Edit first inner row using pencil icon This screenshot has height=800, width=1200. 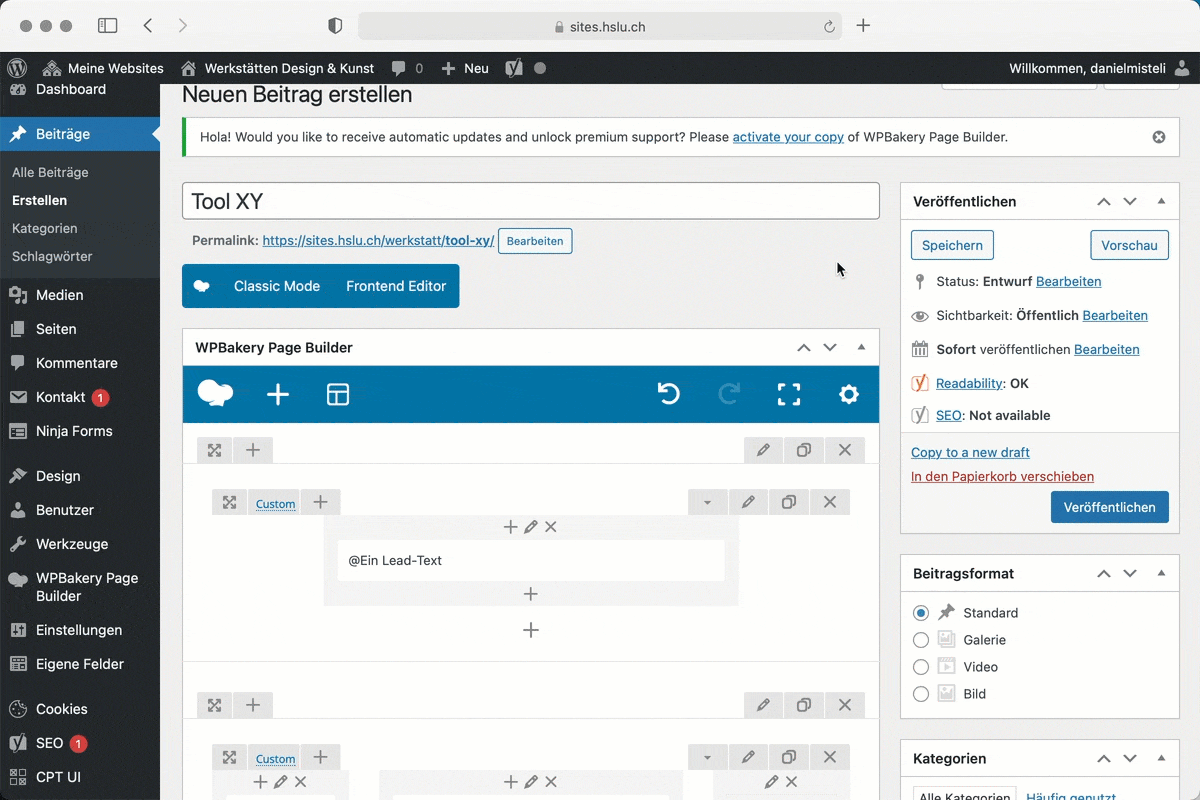[748, 502]
